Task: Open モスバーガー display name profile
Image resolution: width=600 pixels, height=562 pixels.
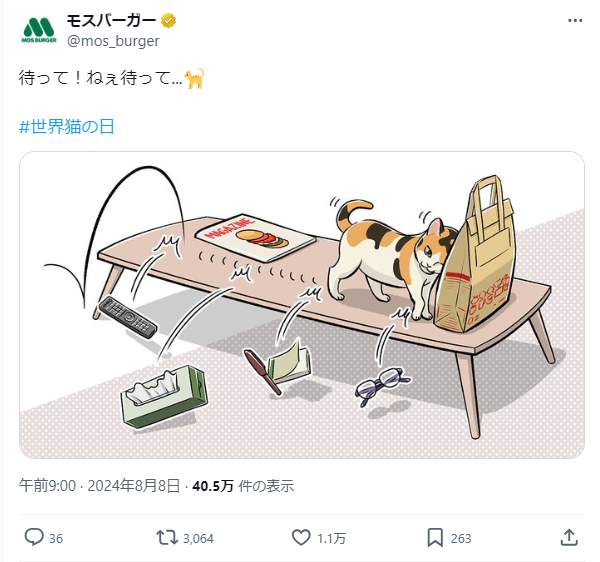Action: click(111, 20)
